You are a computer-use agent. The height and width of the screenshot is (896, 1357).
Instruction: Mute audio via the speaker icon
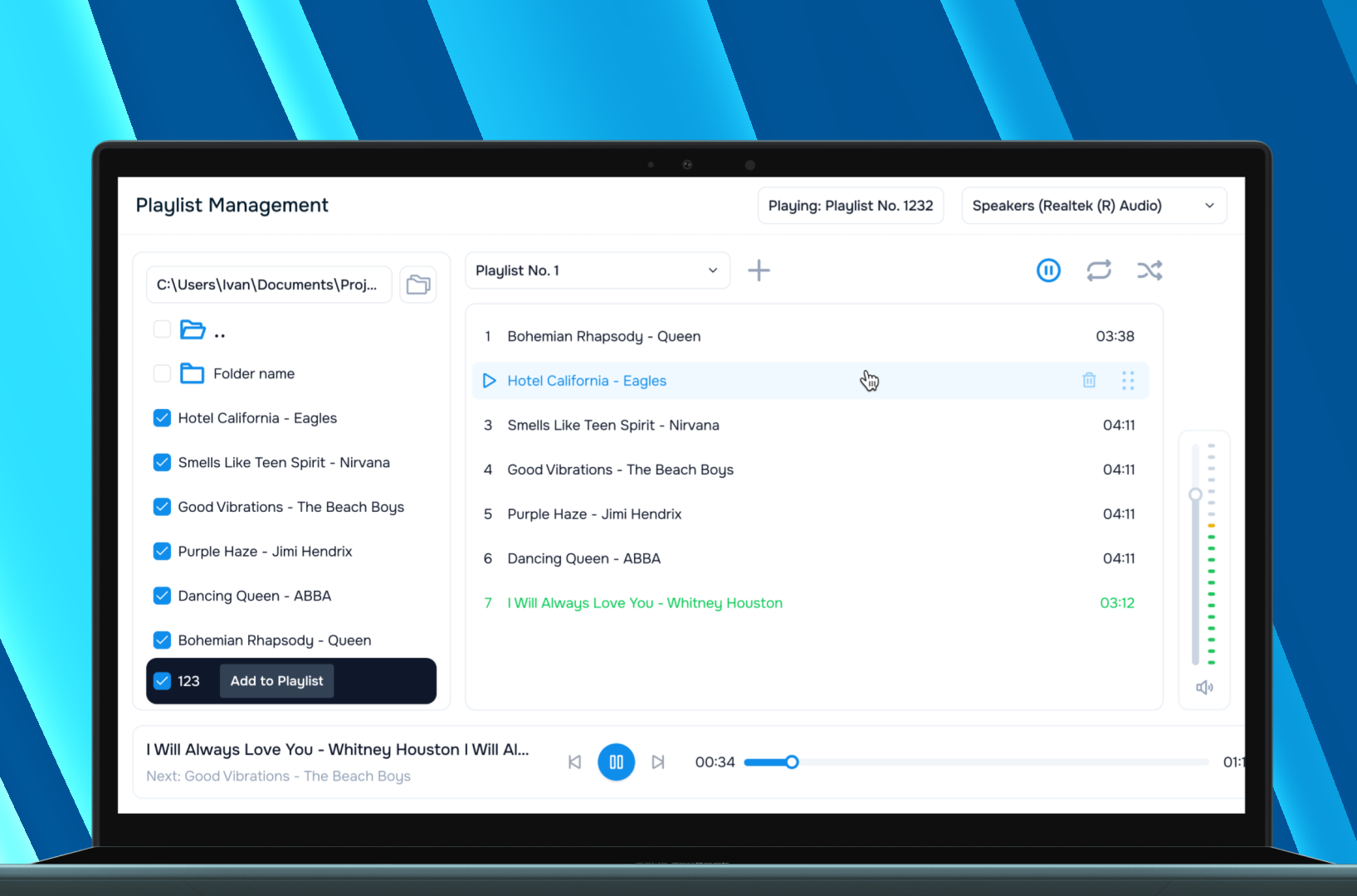1204,687
